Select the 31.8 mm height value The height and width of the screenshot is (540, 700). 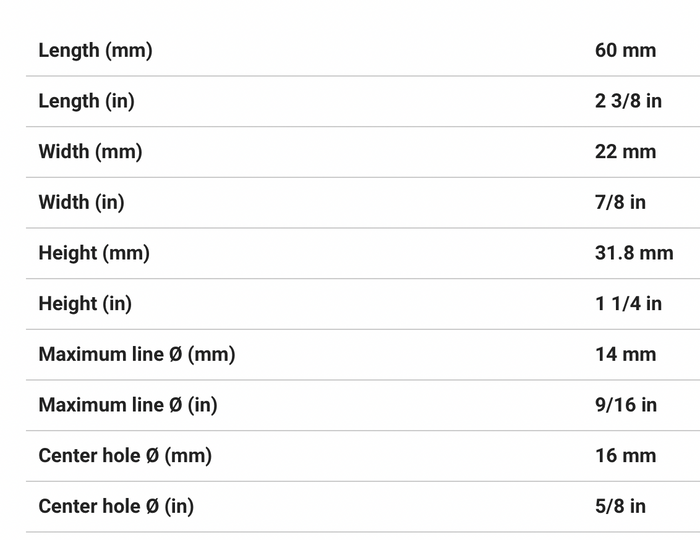tap(634, 253)
